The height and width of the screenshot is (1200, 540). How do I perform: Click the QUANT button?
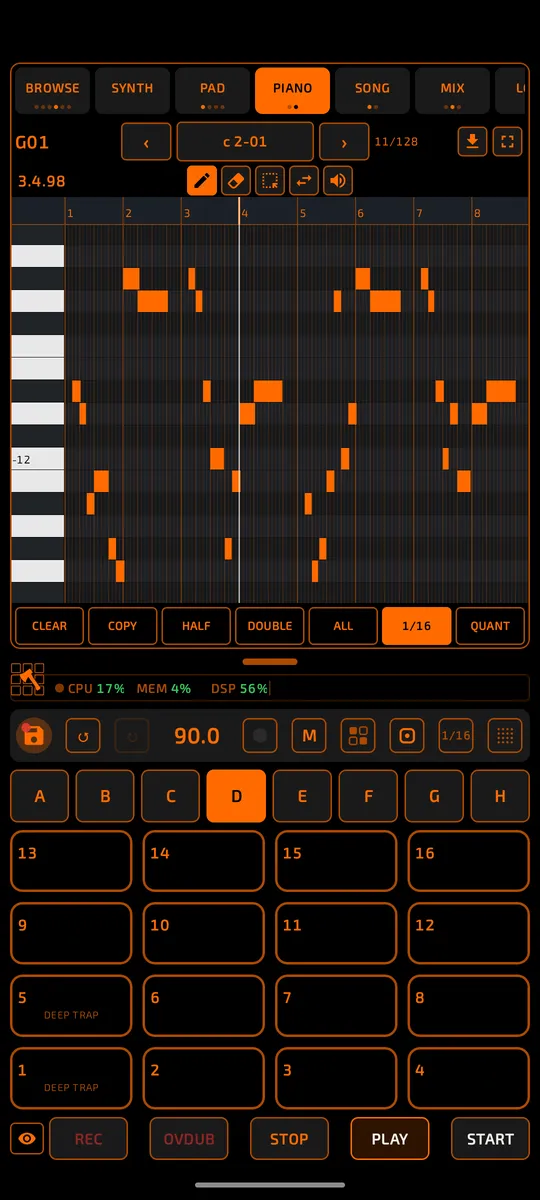click(490, 626)
